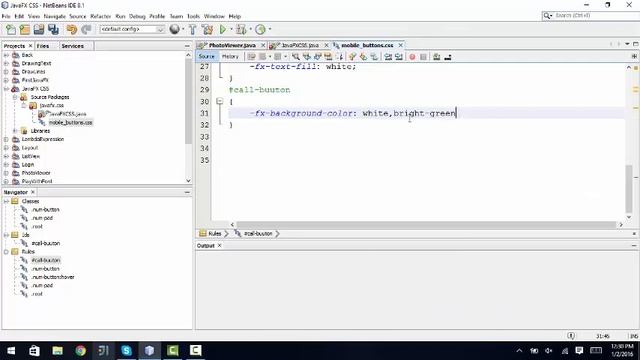The width and height of the screenshot is (640, 360).
Task: Collapse the JavaFX CSS project node
Action: point(6,89)
